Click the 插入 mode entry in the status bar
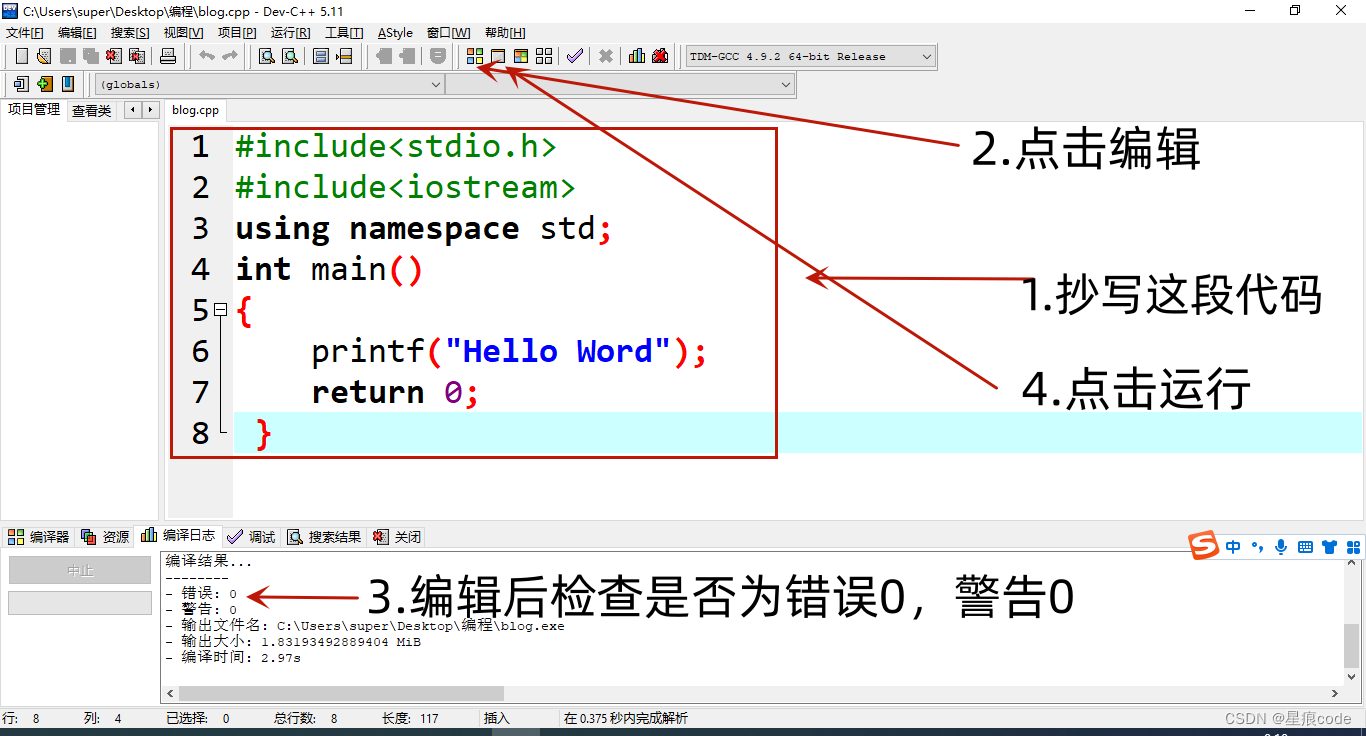The width and height of the screenshot is (1366, 736). coord(497,718)
